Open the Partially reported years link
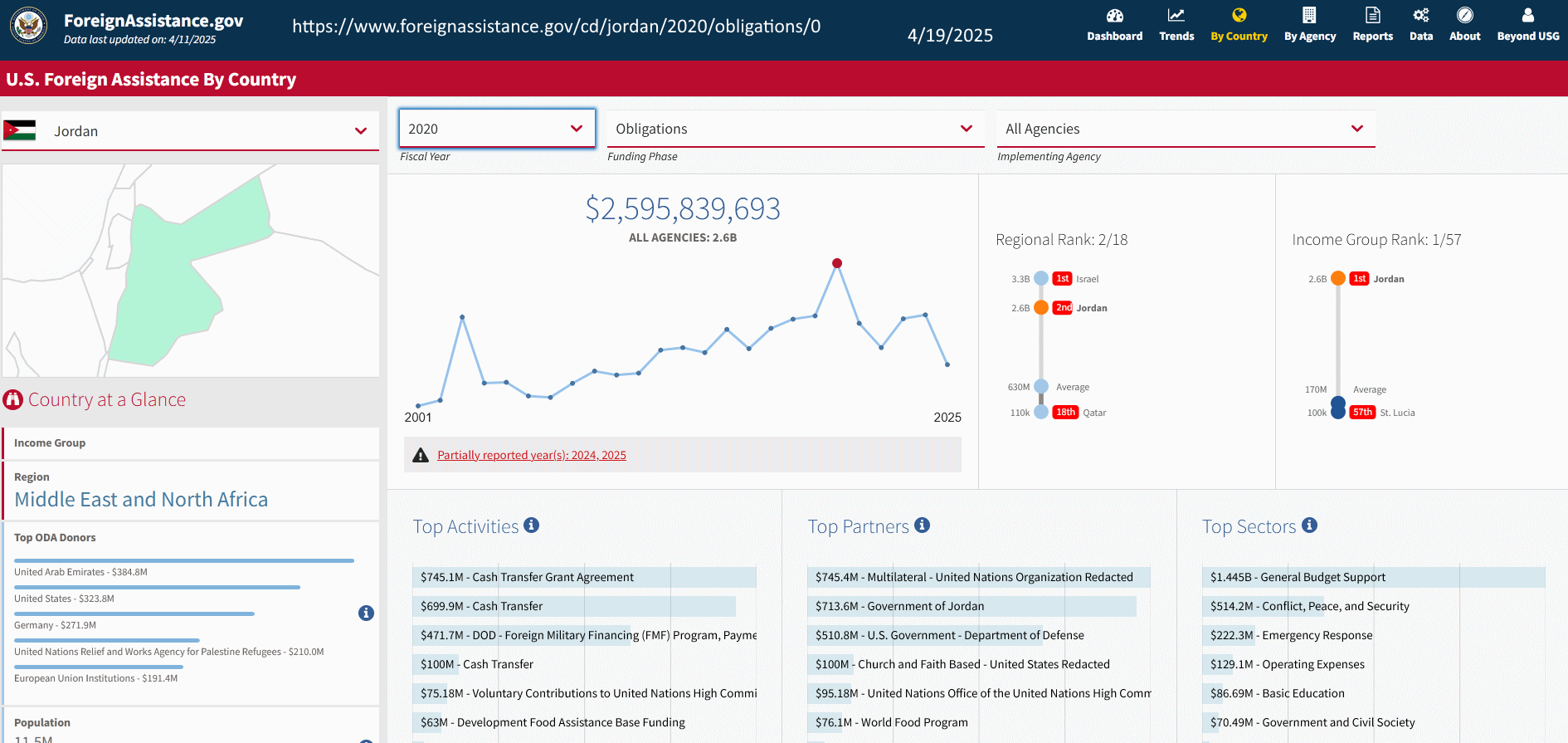Screen dimensions: 1568x743 click(532, 455)
